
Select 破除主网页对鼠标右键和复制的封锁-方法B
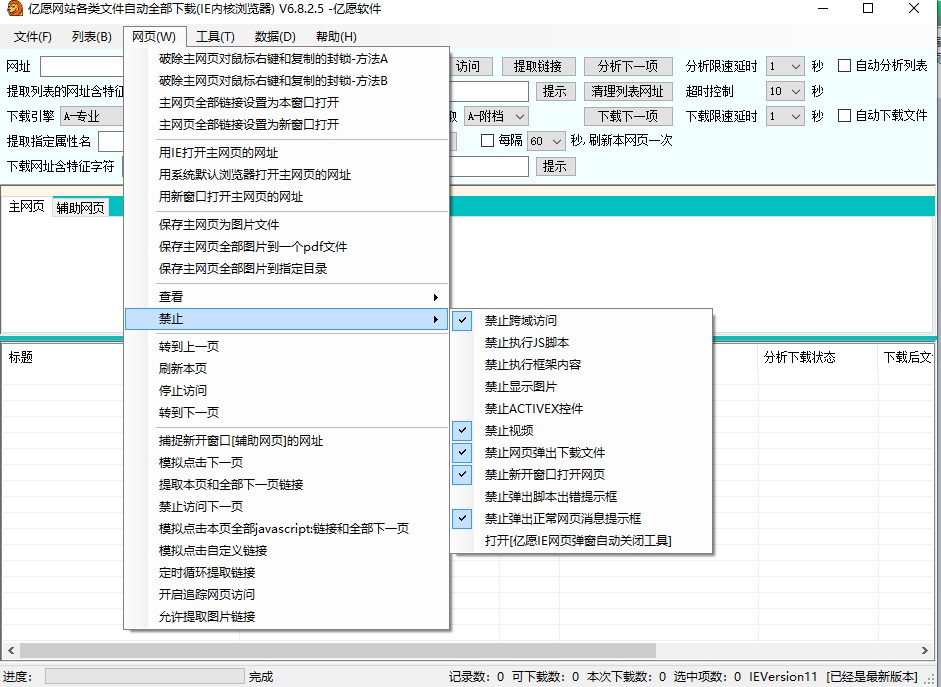(x=287, y=80)
